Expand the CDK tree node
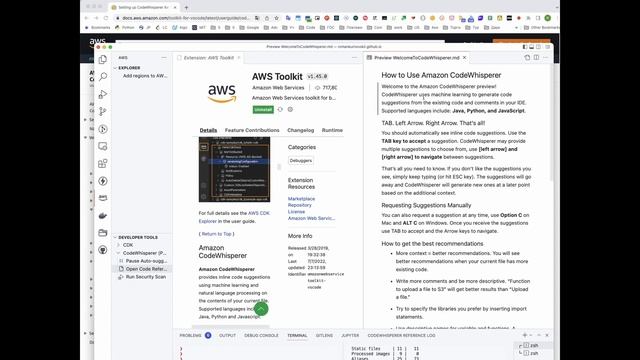 [119, 245]
